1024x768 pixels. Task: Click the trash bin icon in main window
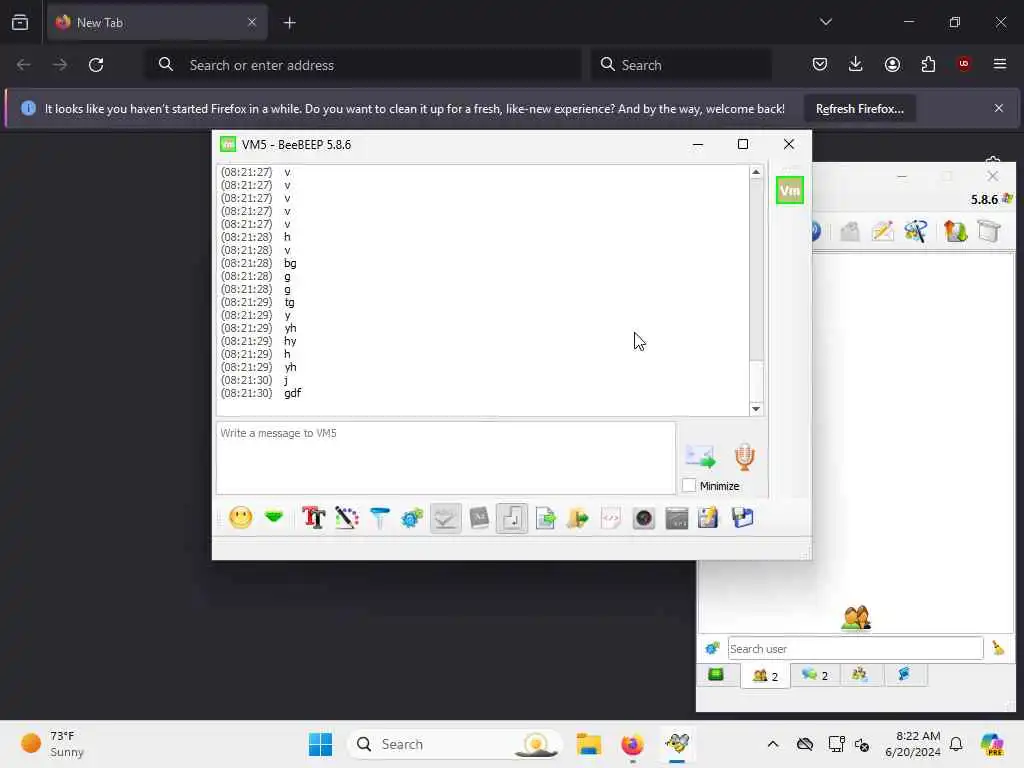tap(989, 231)
